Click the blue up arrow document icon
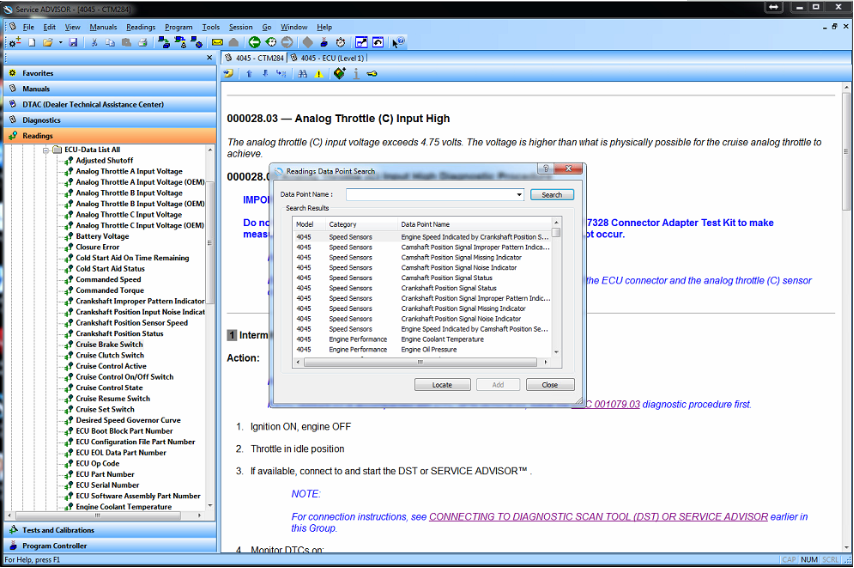The width and height of the screenshot is (854, 568). point(249,74)
